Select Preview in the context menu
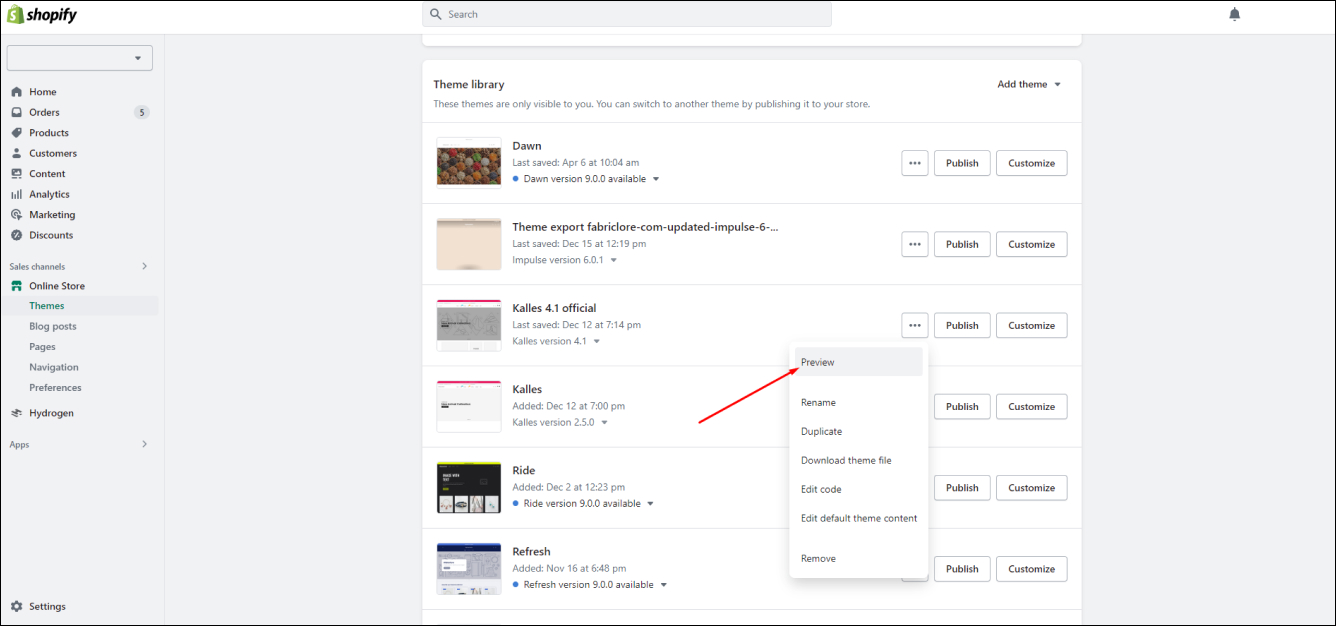This screenshot has width=1336, height=626. click(x=859, y=362)
